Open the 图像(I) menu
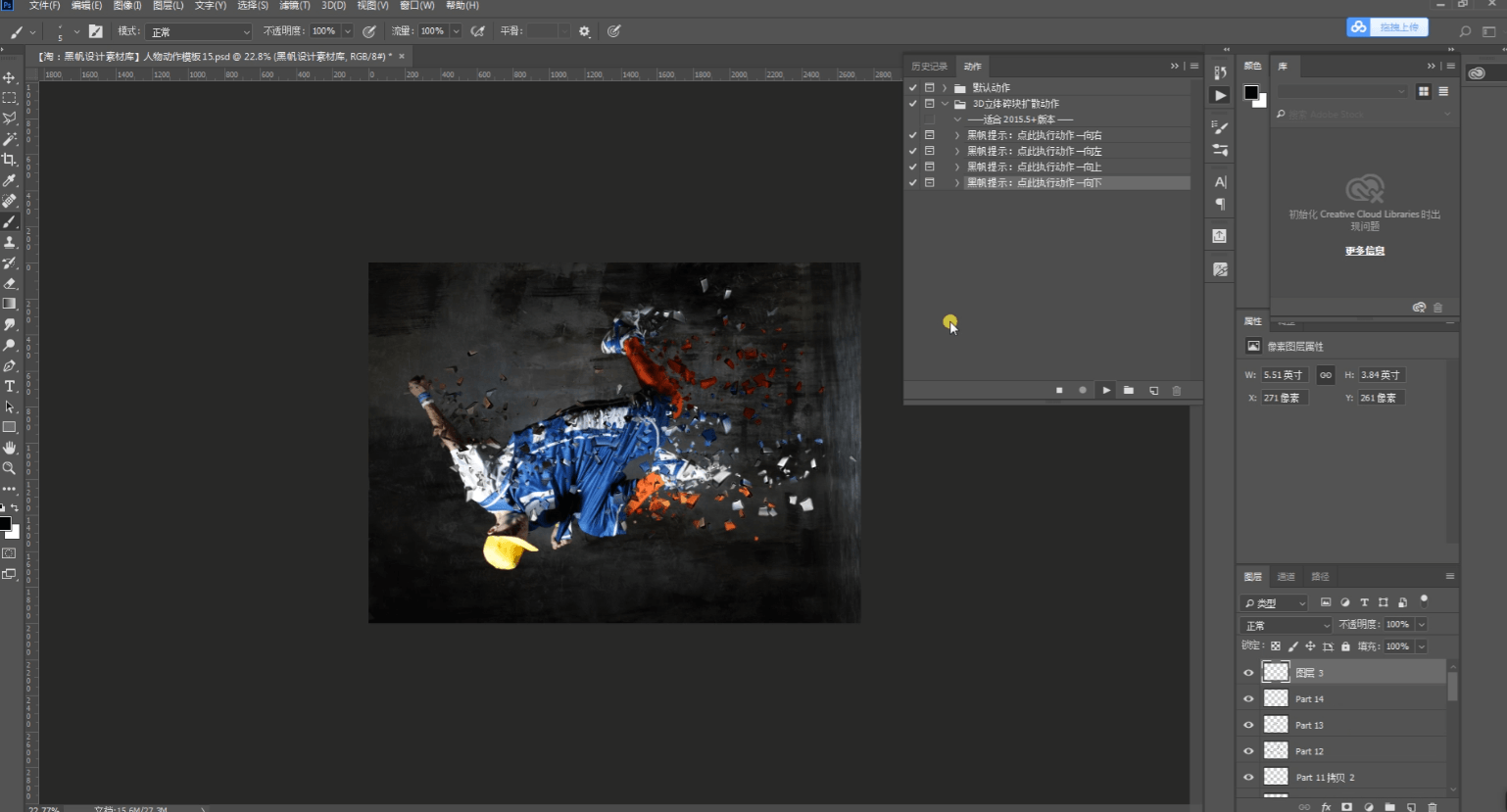 point(127,6)
